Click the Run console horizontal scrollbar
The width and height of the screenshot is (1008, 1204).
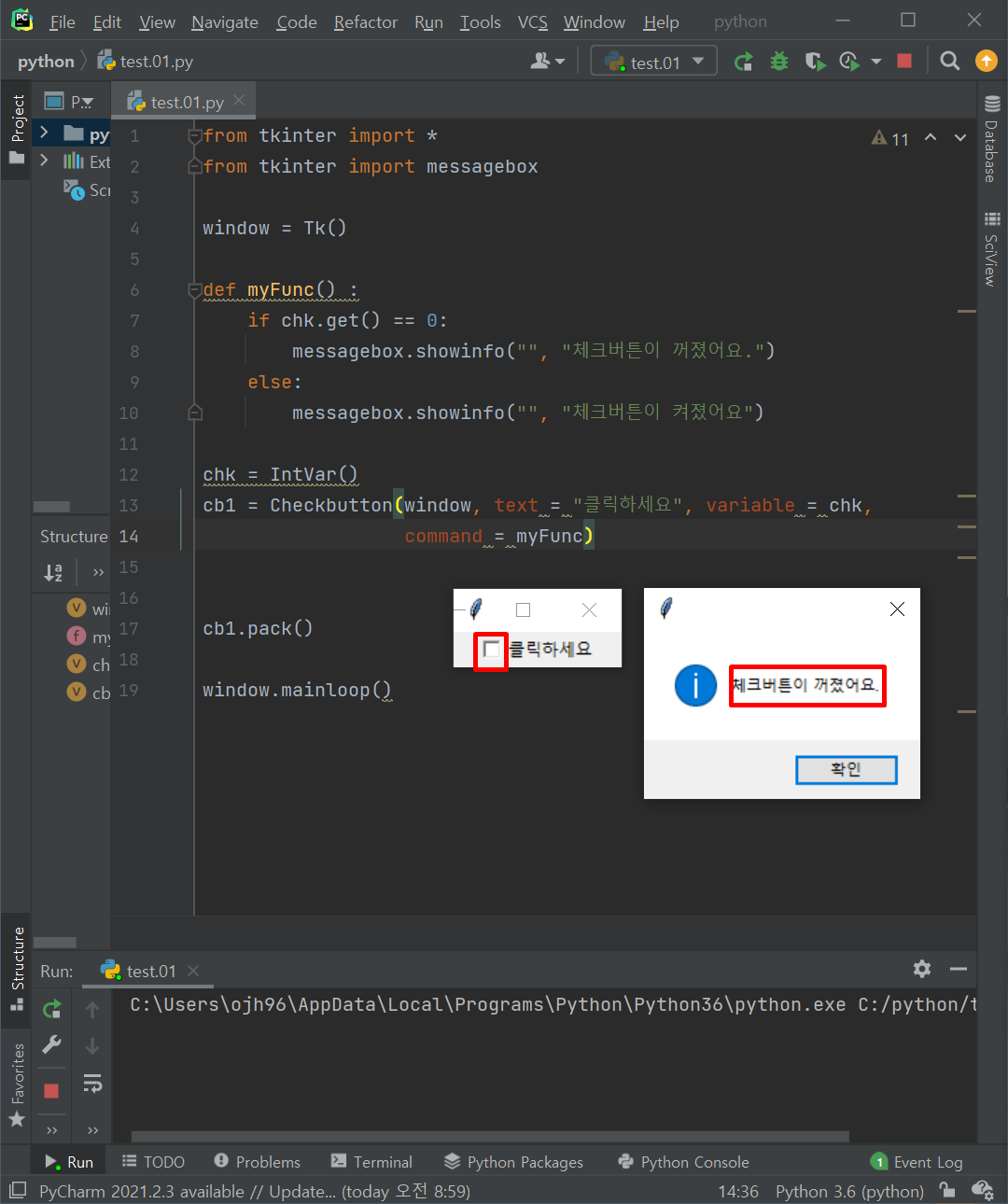(x=490, y=1137)
